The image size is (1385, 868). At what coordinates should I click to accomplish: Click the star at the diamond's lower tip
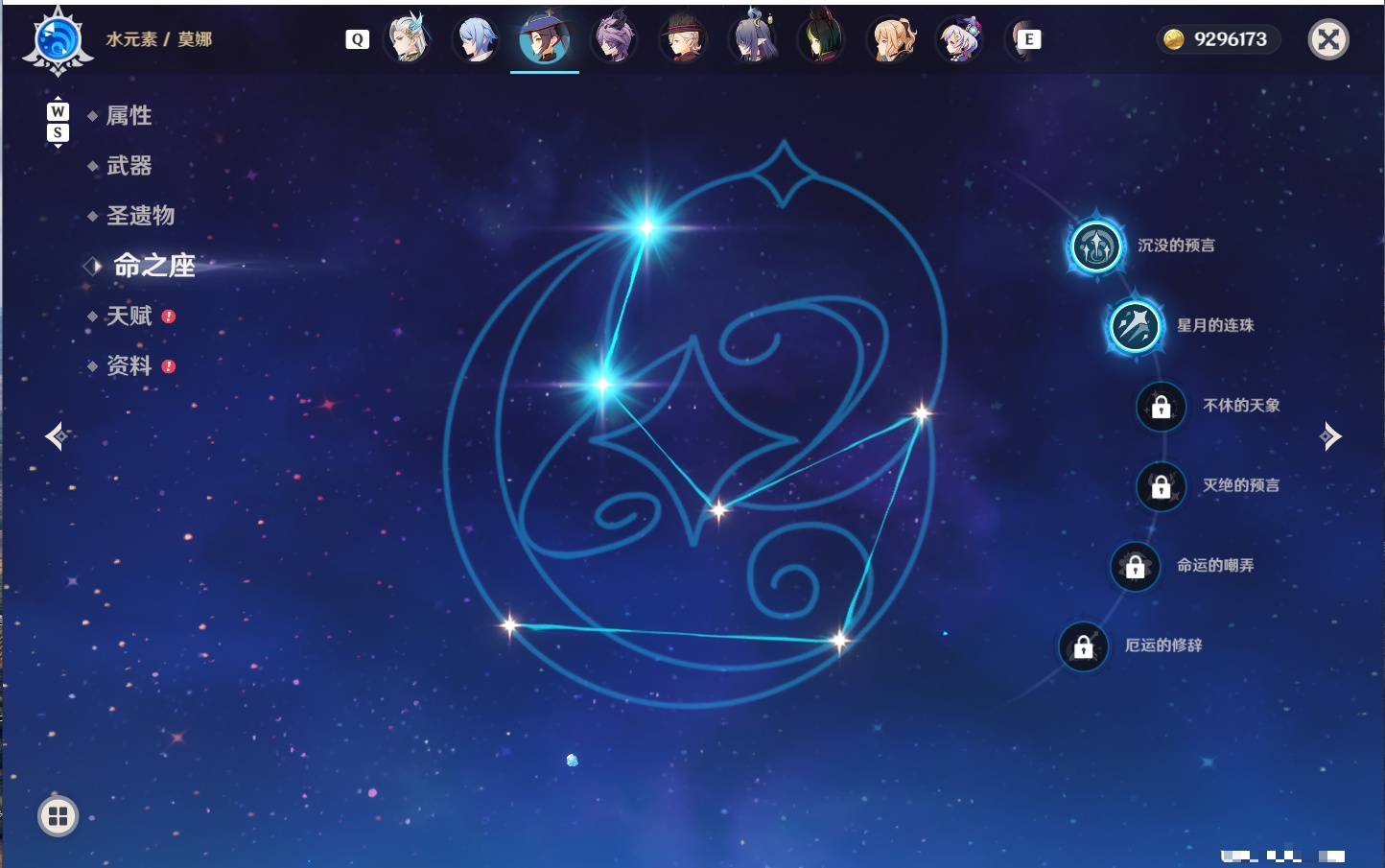(x=718, y=510)
